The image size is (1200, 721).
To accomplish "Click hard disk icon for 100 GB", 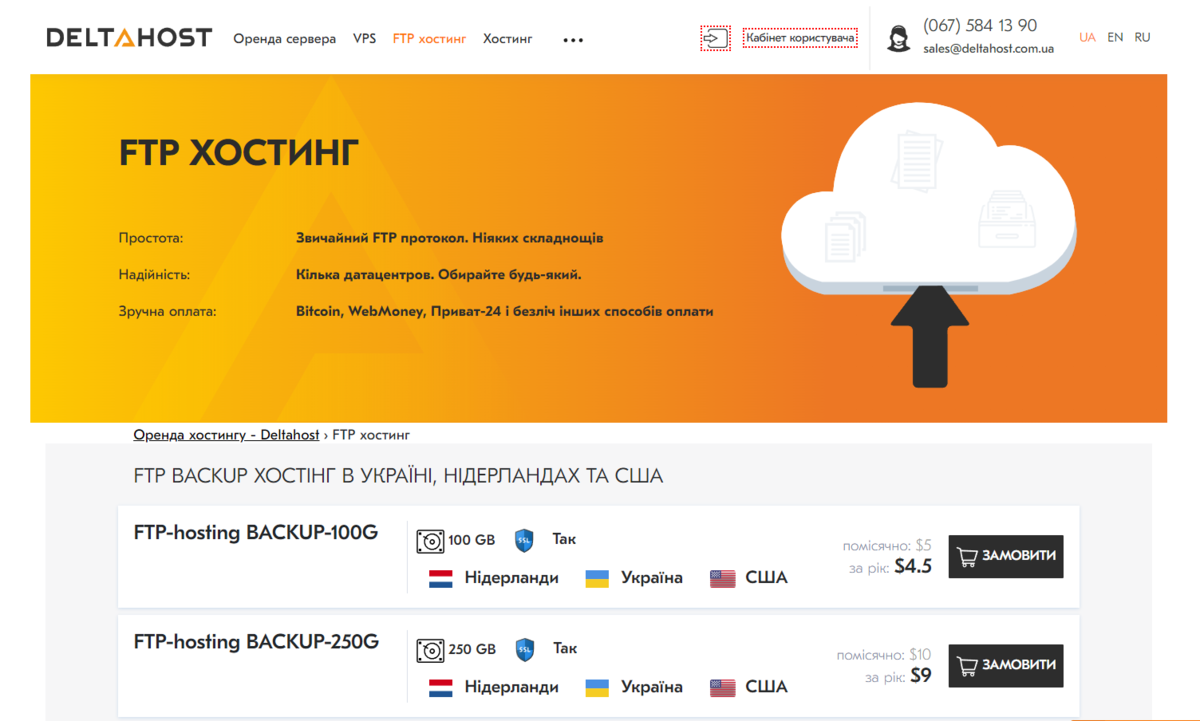I will [430, 541].
